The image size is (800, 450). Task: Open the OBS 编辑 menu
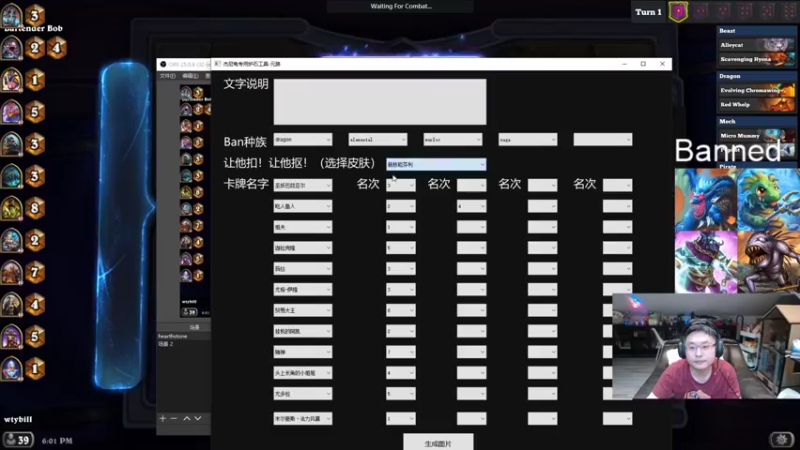tap(190, 76)
